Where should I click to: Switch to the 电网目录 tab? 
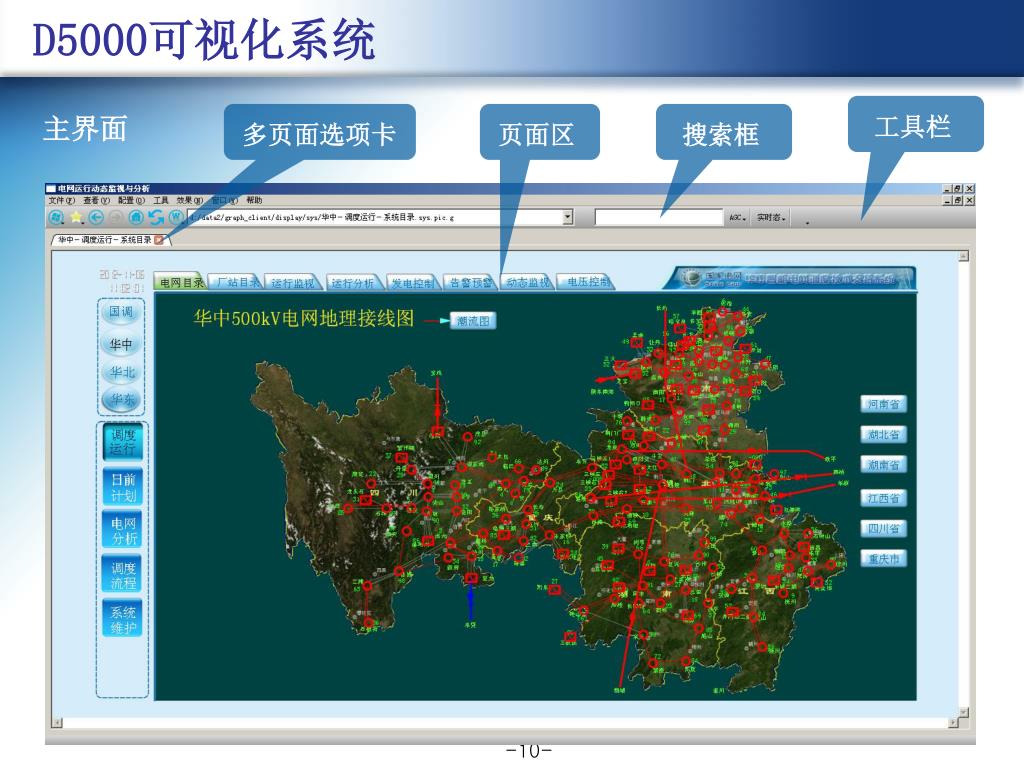[180, 282]
